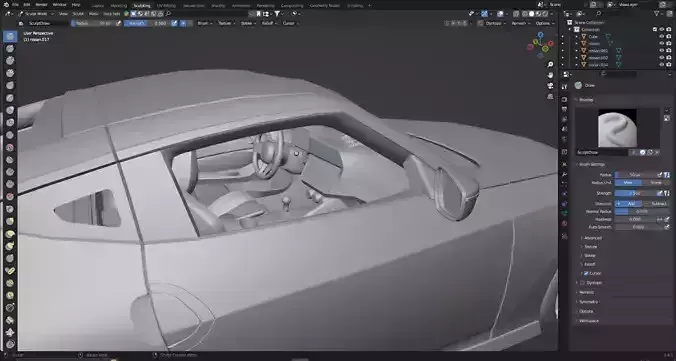
Task: Select the Draw Sharp brush tool
Action: click(10, 49)
